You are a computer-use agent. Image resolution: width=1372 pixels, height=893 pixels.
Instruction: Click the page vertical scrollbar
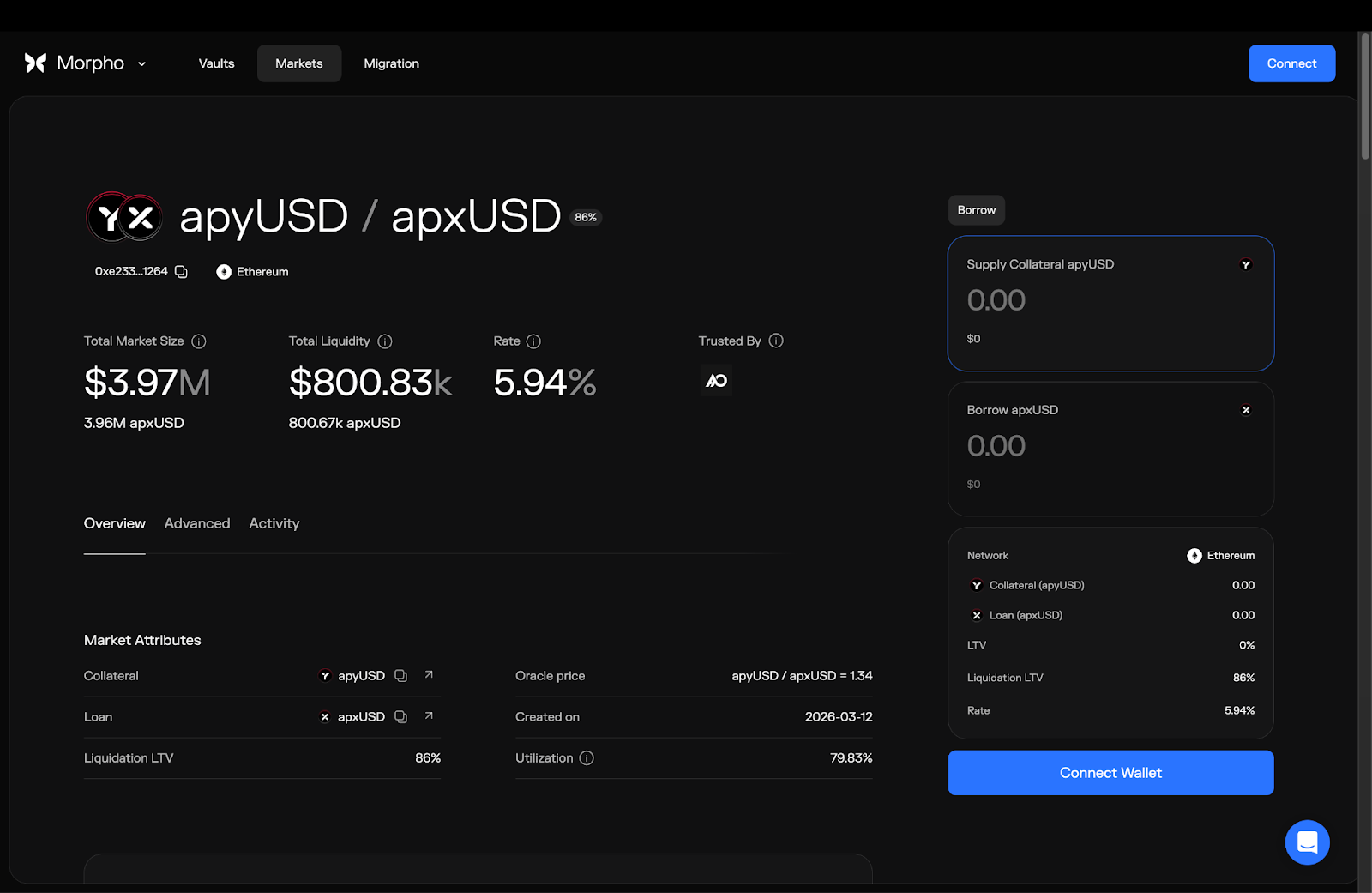(x=1365, y=96)
